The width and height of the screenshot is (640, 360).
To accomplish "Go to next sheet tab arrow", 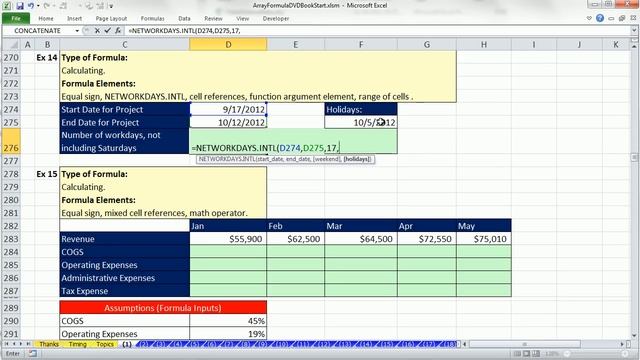I will coord(21,344).
